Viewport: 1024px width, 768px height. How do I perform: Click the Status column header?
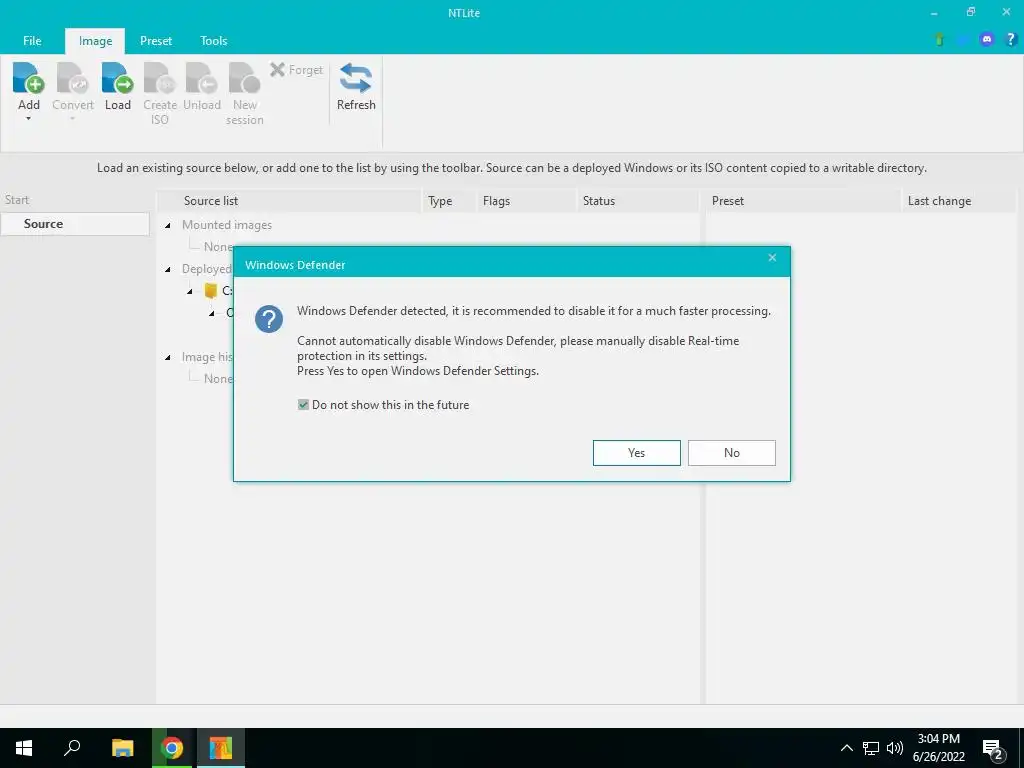(x=638, y=200)
